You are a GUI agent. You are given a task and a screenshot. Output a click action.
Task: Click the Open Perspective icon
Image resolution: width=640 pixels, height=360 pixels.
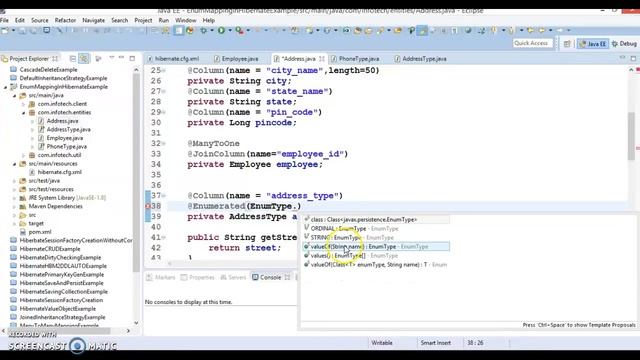click(567, 44)
